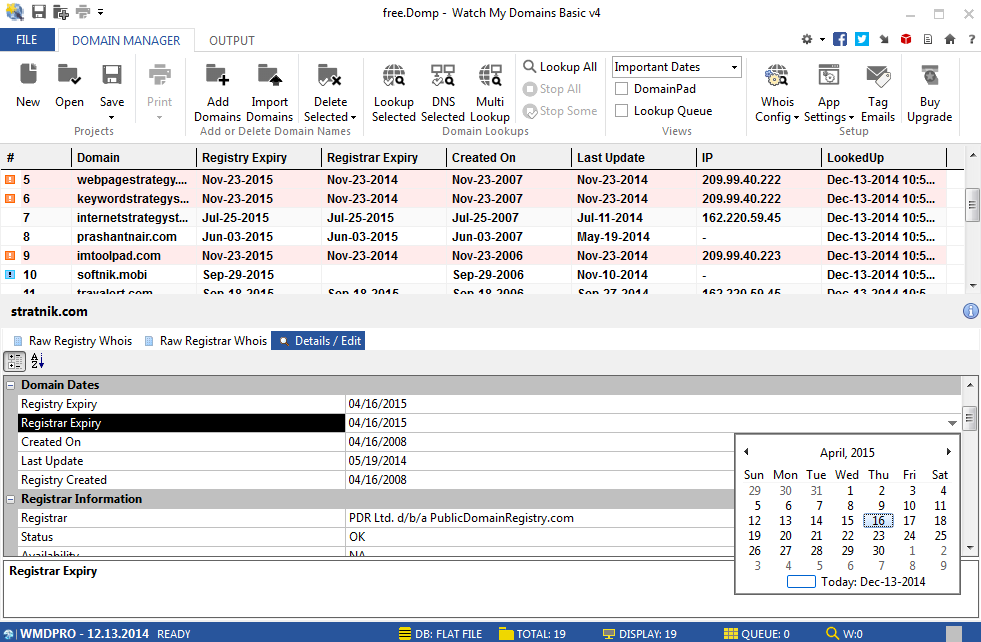
Task: Click Today: Dec-13-2014 in calendar
Action: tap(873, 582)
